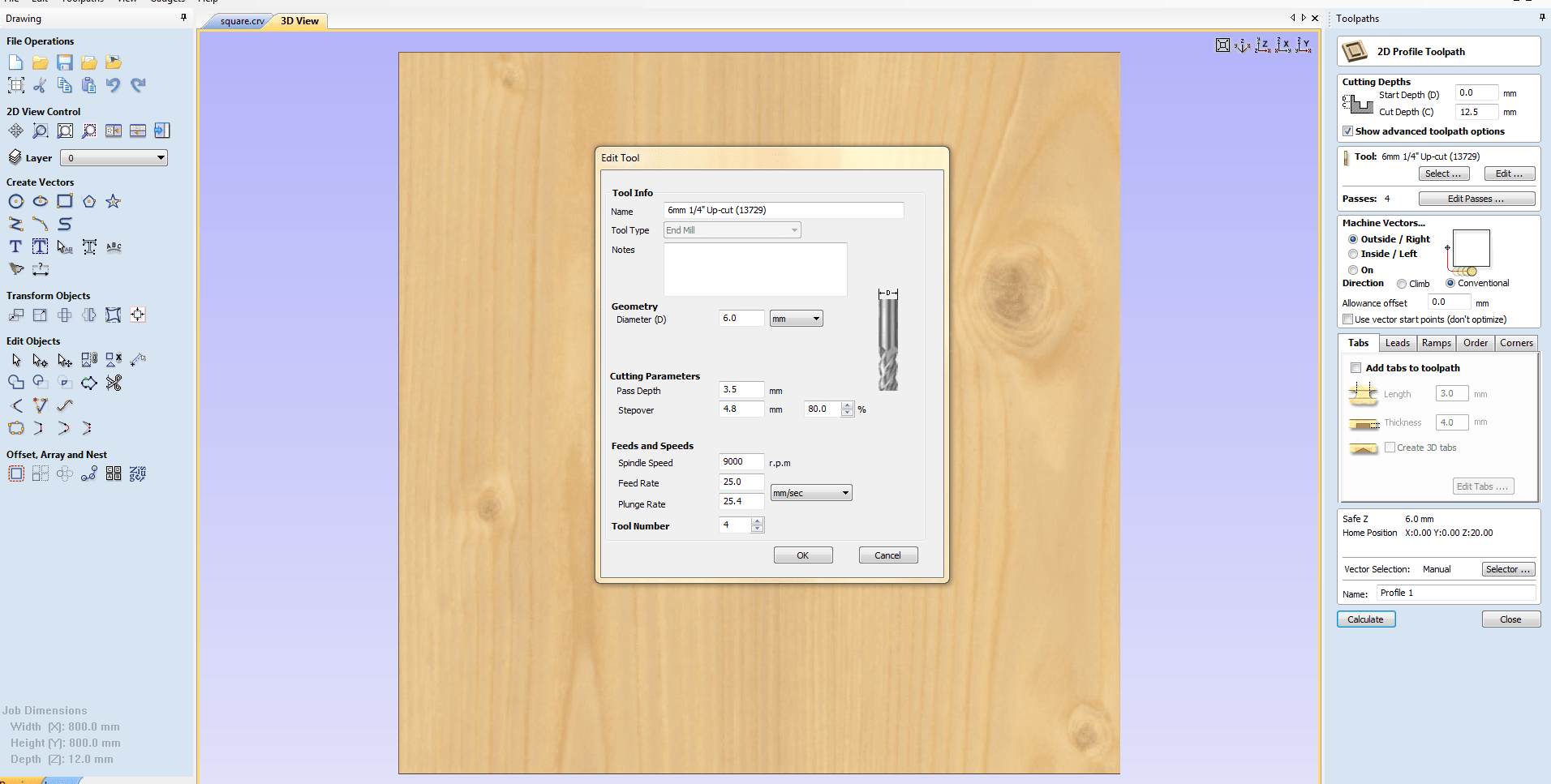Click the scissors Cut icon in File Operations
The image size is (1551, 784).
pos(40,85)
